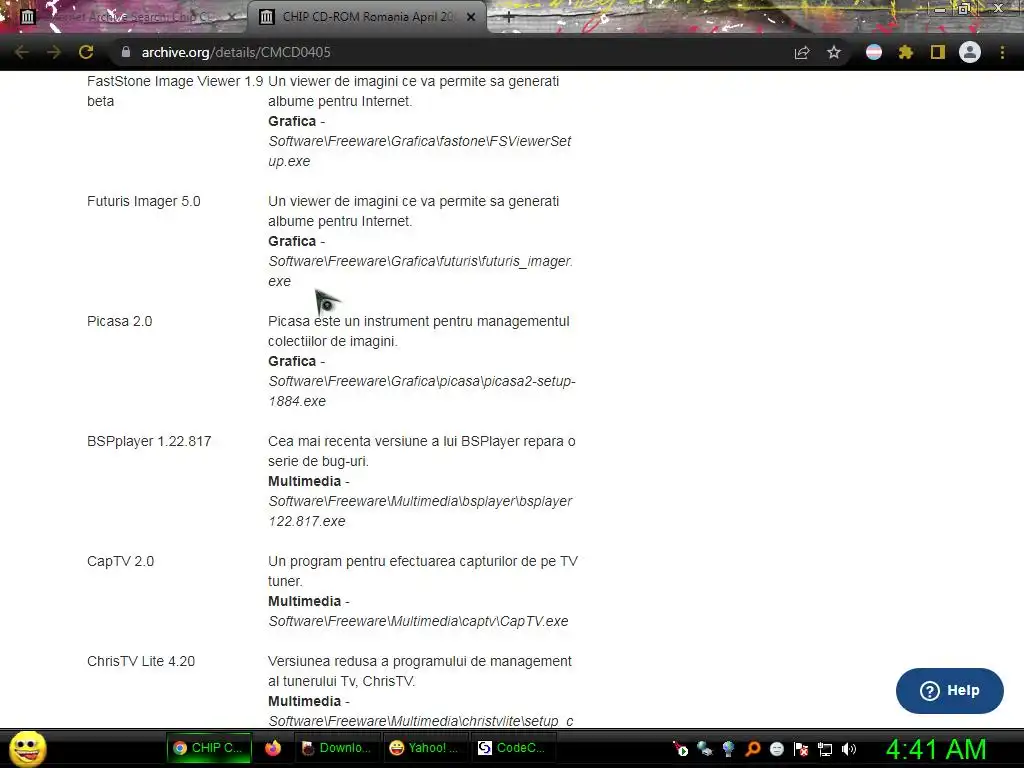Go back to the previous page
Image resolution: width=1024 pixels, height=768 pixels.
[x=22, y=52]
